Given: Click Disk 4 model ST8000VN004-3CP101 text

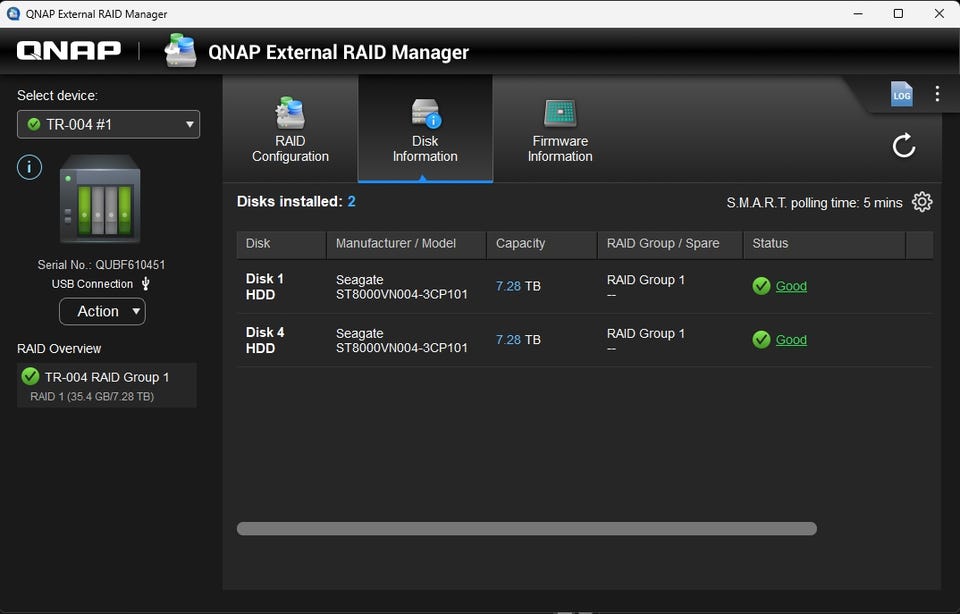Looking at the screenshot, I should (402, 348).
